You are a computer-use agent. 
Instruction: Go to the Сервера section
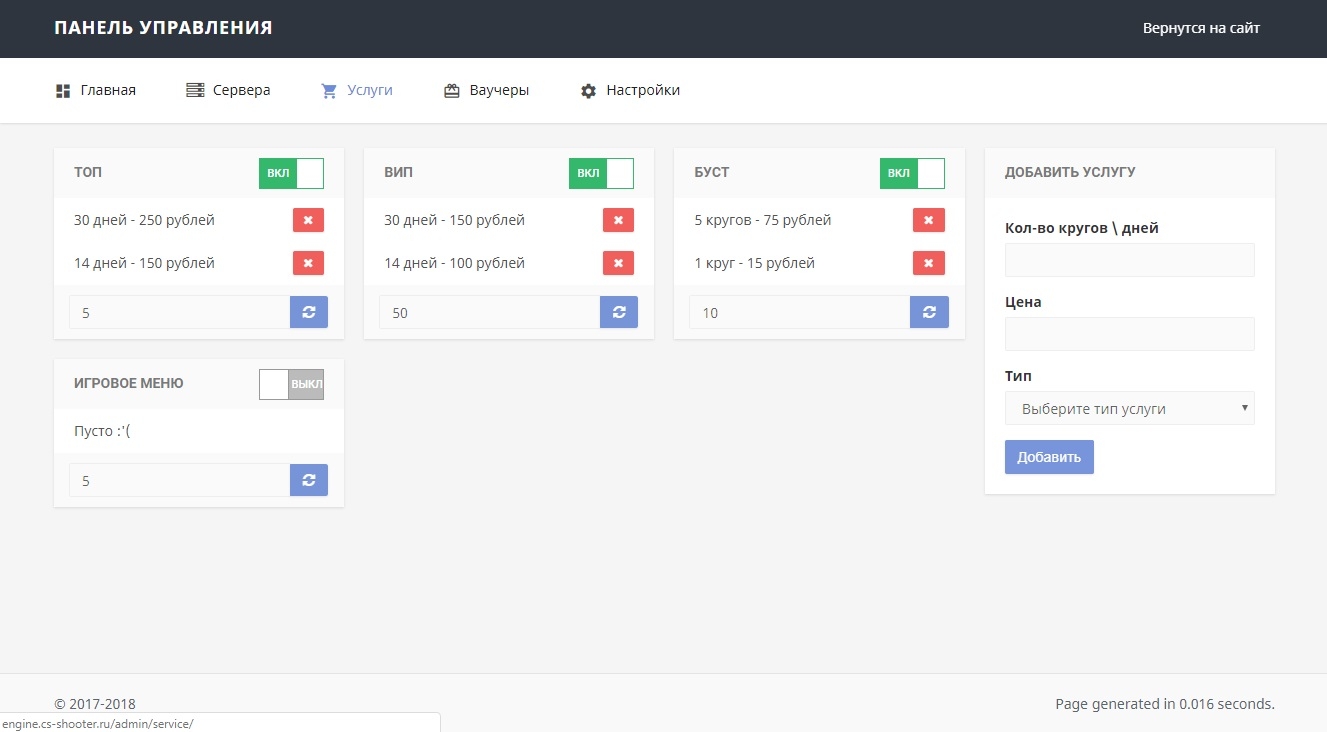pos(228,90)
